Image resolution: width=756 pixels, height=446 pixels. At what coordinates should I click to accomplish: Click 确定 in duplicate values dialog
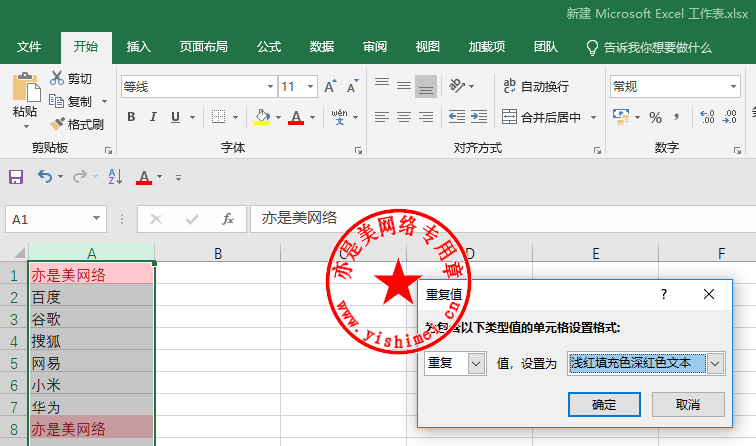pos(604,405)
